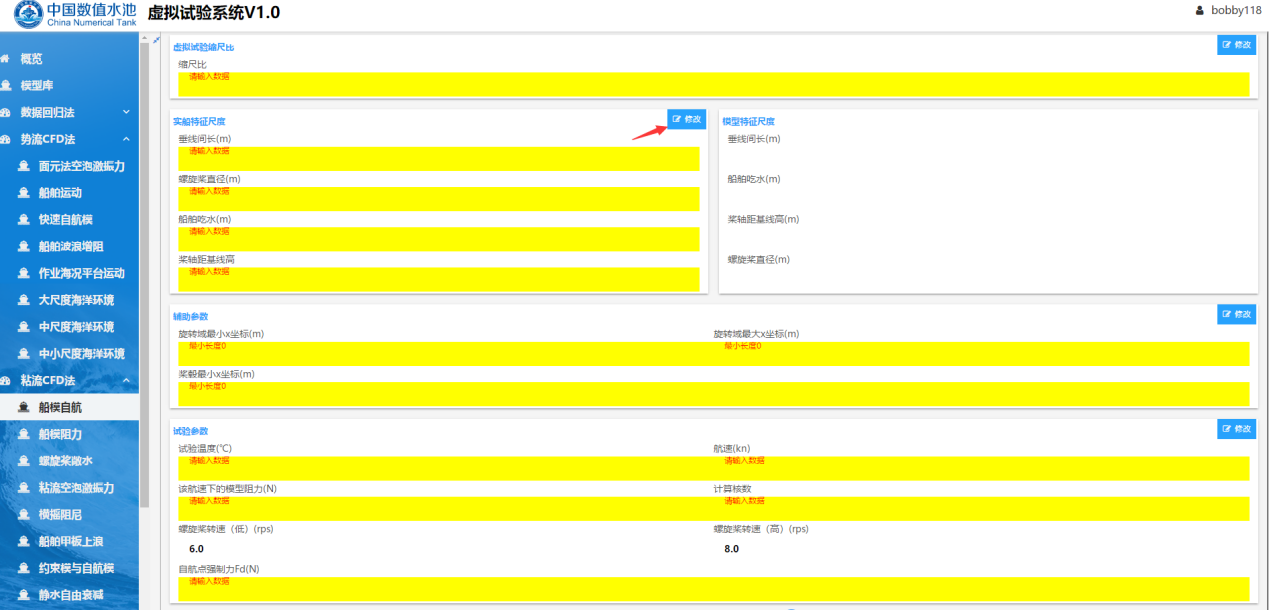Image resolution: width=1269 pixels, height=610 pixels.
Task: Click 修改 button for 试验参数
Action: 1236,429
